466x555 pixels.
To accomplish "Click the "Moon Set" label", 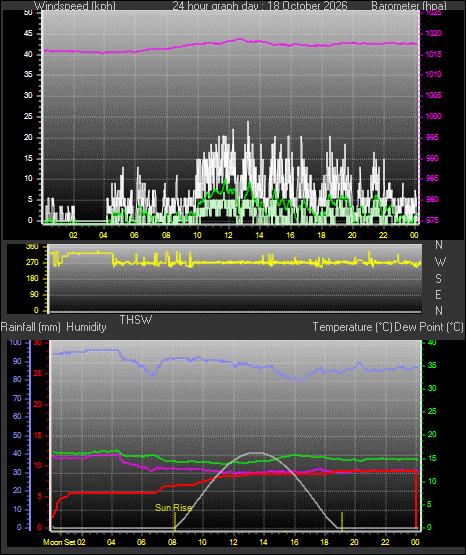I will coord(59,542).
